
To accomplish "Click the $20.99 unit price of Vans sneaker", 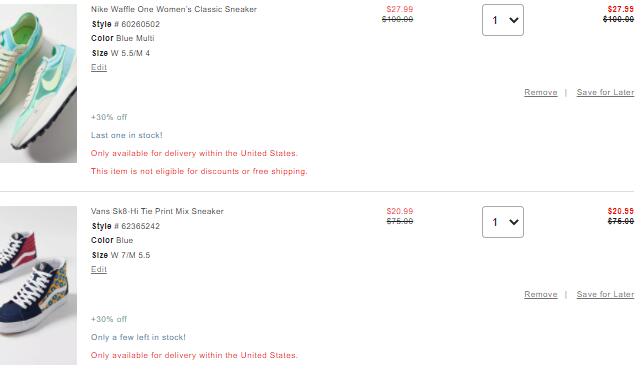I will pos(399,211).
